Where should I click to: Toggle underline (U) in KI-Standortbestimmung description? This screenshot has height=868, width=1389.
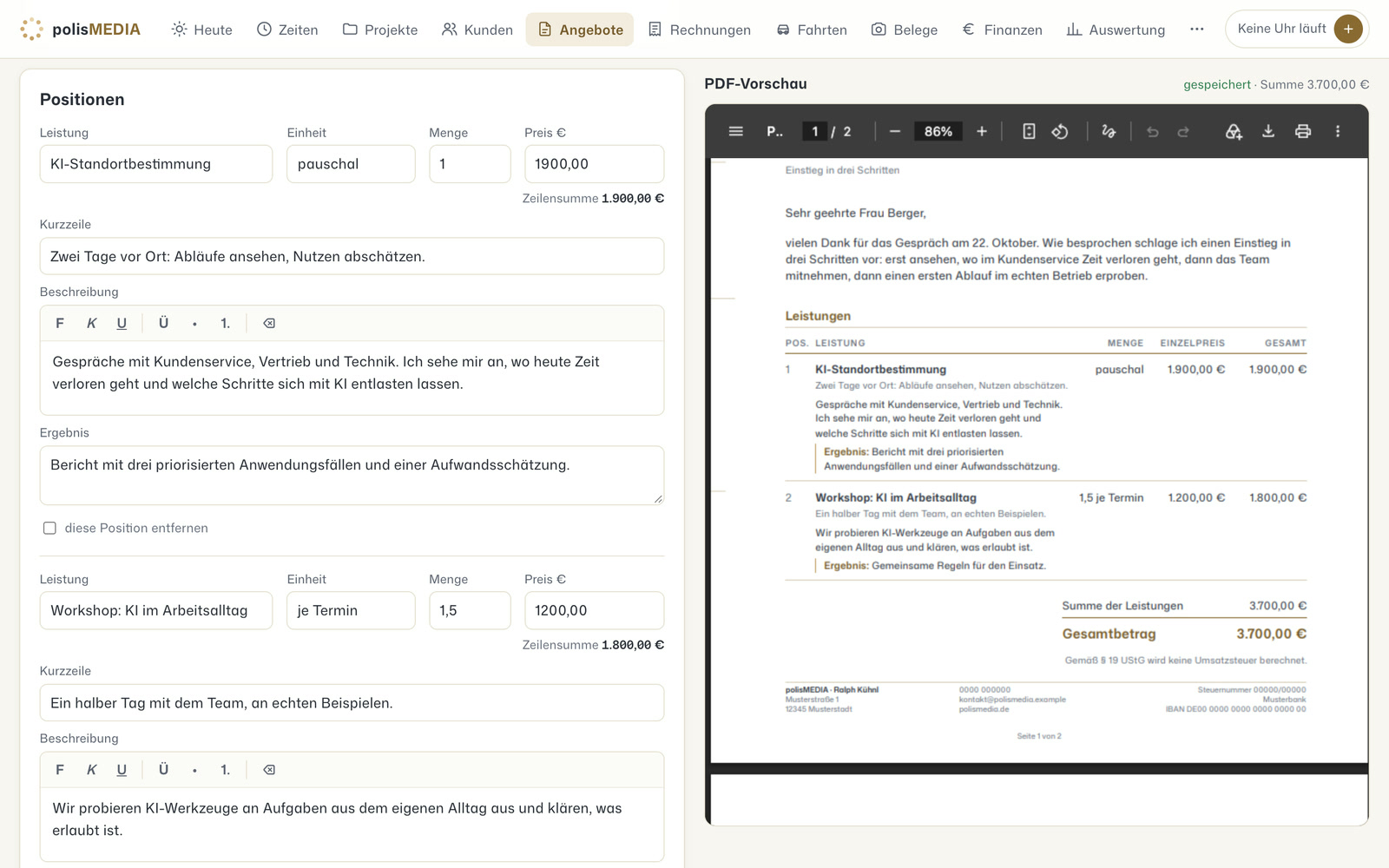(122, 323)
